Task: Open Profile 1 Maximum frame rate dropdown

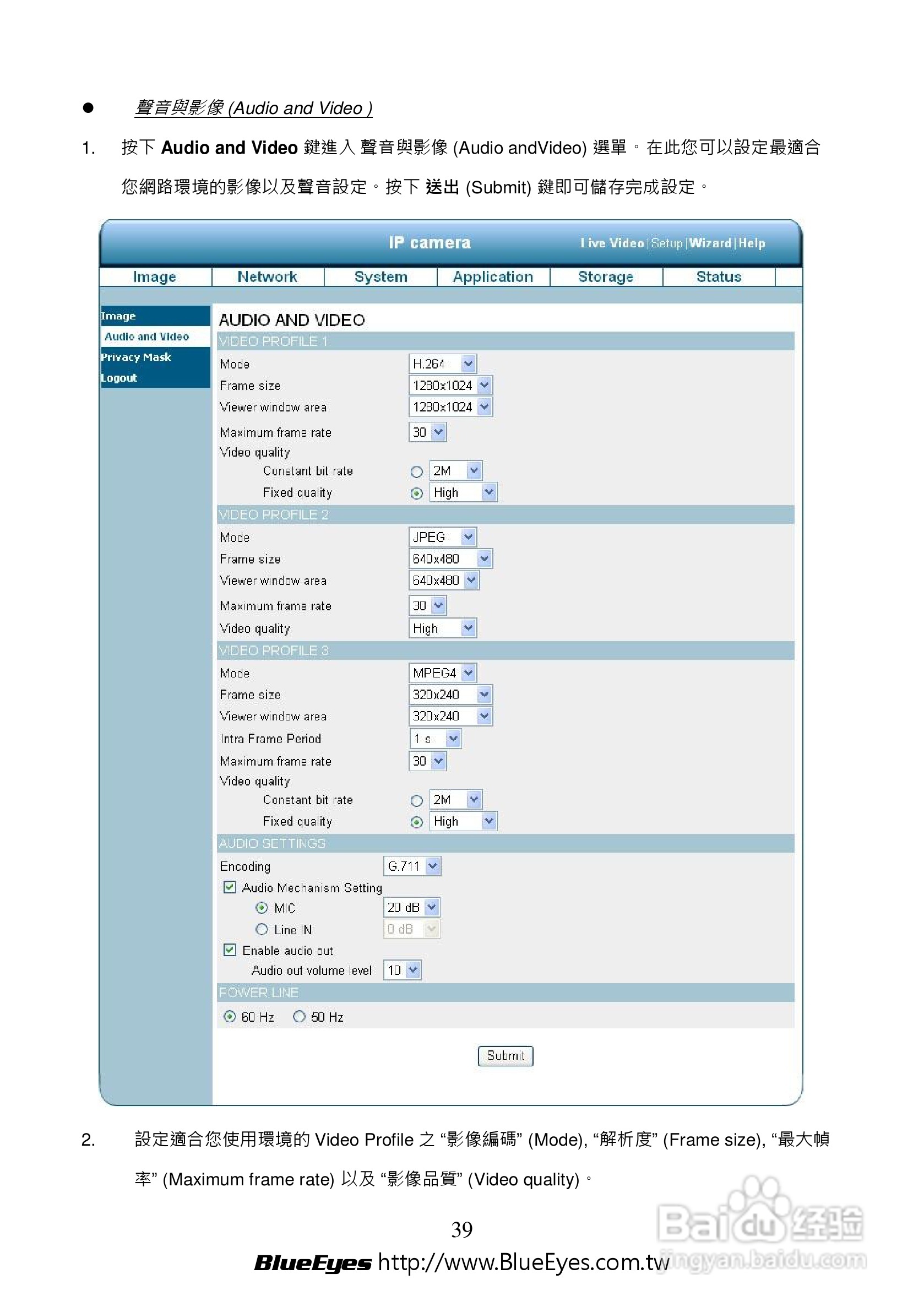Action: [x=427, y=432]
